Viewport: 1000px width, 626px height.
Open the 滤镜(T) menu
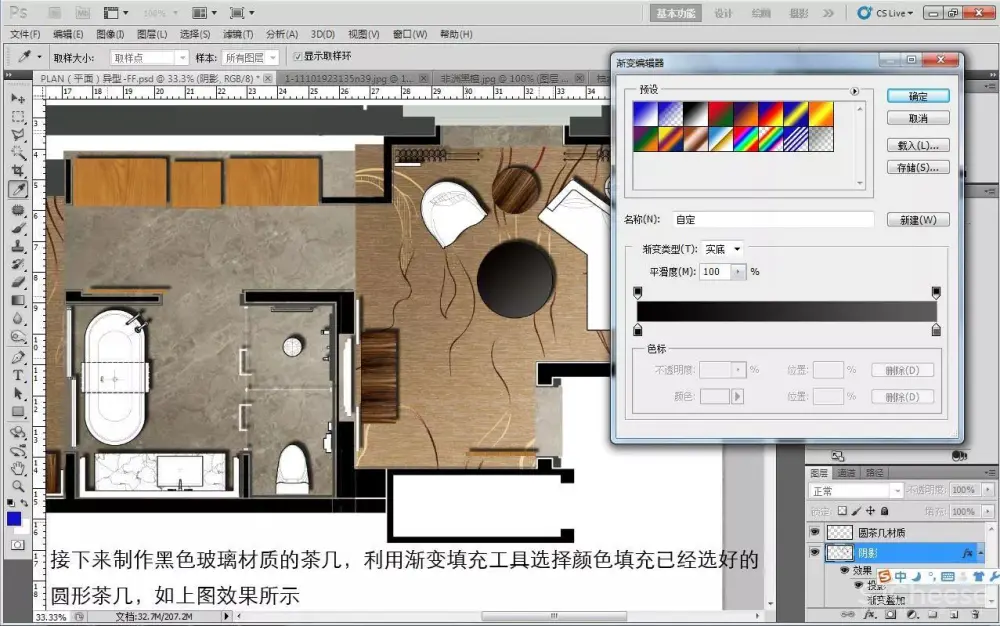coord(239,34)
